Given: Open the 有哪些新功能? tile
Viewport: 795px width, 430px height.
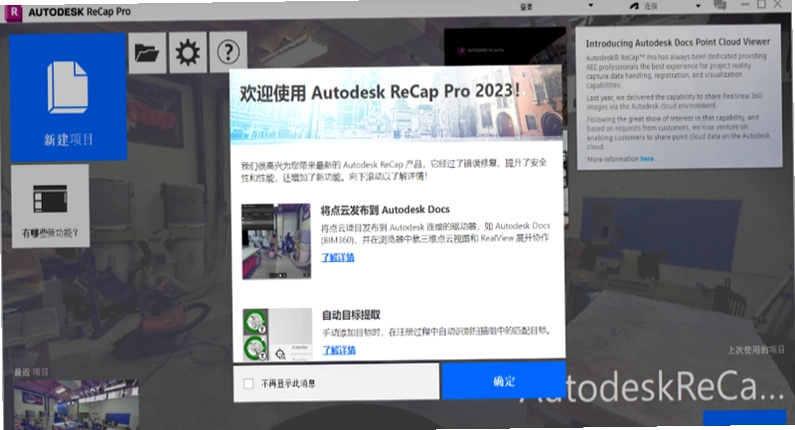Looking at the screenshot, I should point(50,206).
